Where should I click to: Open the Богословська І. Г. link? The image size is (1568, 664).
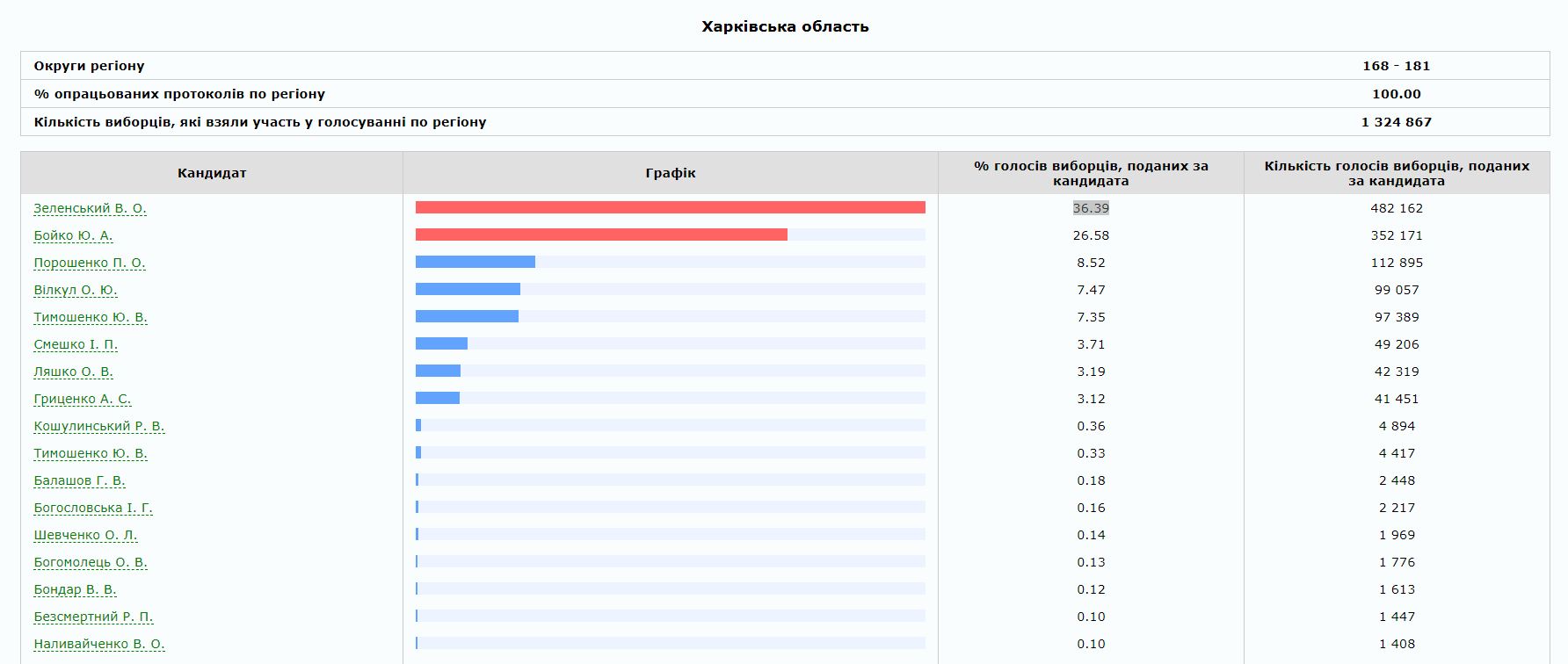coord(93,508)
